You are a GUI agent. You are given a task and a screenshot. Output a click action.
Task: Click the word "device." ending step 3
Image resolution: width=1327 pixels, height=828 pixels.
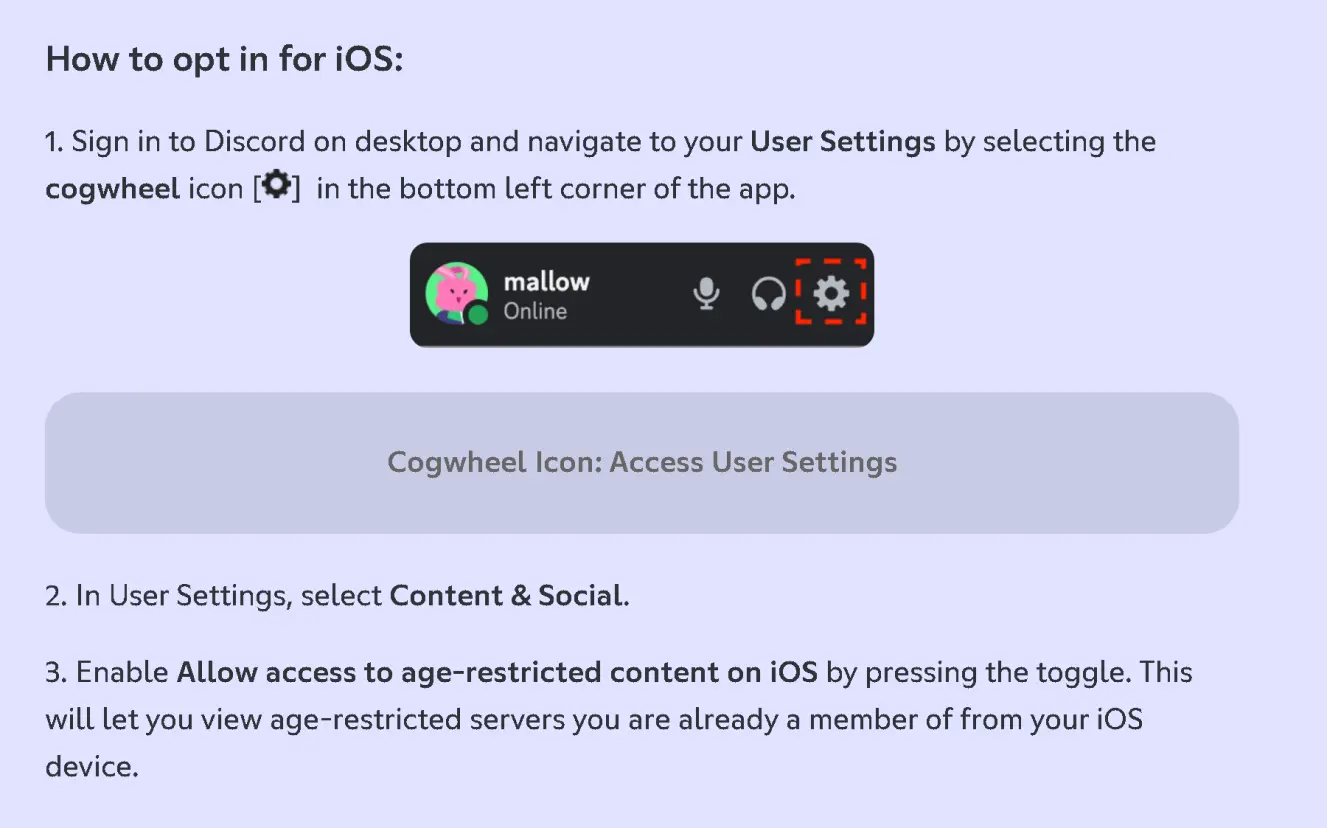[x=91, y=767]
